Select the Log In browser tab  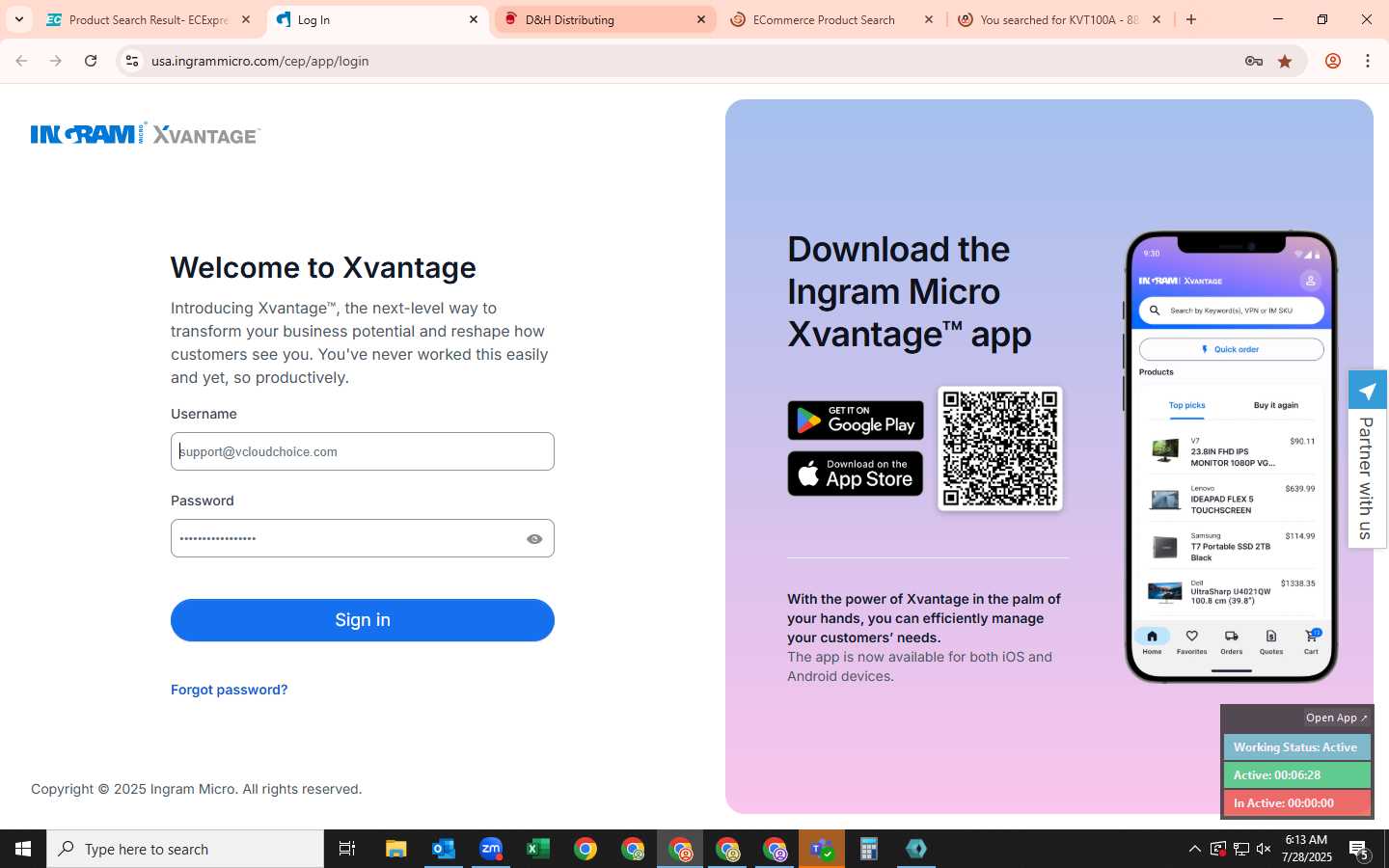(376, 19)
